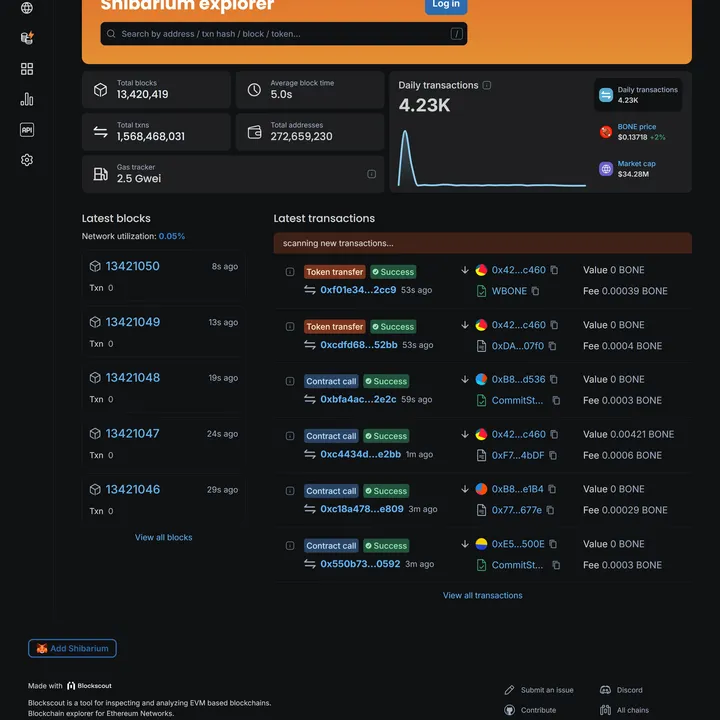Click info icon beside Daily transactions title
This screenshot has width=720, height=720.
(x=487, y=86)
